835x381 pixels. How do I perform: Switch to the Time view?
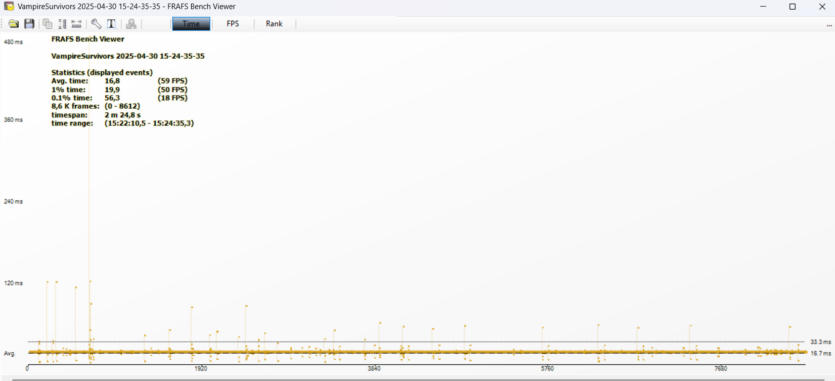(x=191, y=23)
